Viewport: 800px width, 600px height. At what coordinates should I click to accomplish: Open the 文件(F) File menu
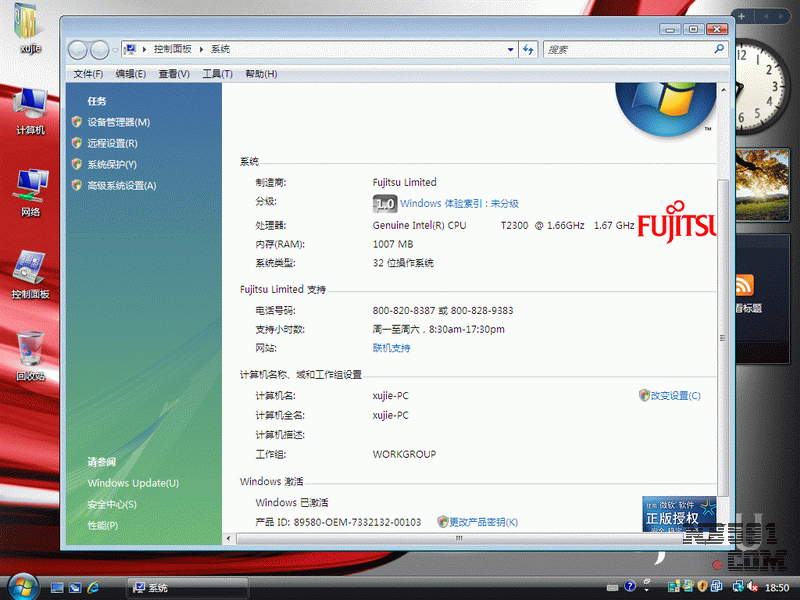pyautogui.click(x=88, y=74)
